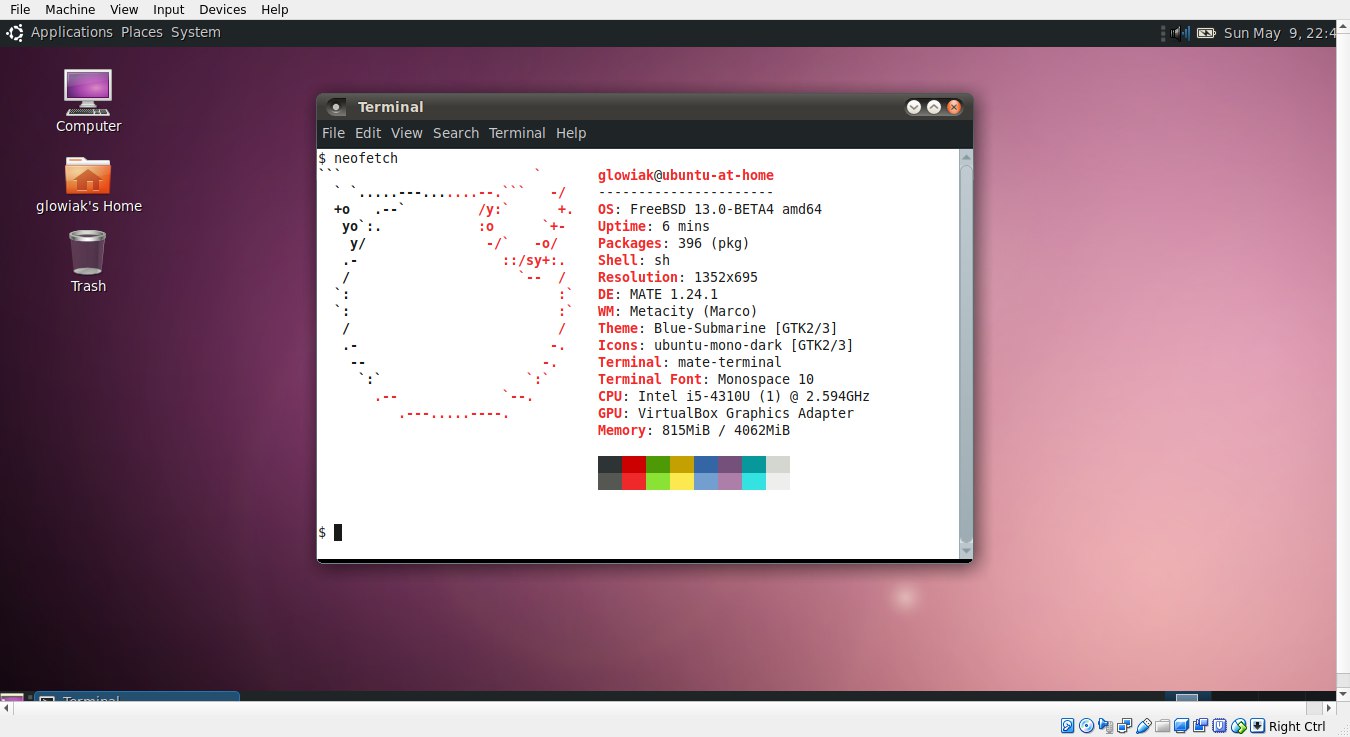1350x737 pixels.
Task: Click the dark red neofetch color block
Action: click(x=634, y=464)
